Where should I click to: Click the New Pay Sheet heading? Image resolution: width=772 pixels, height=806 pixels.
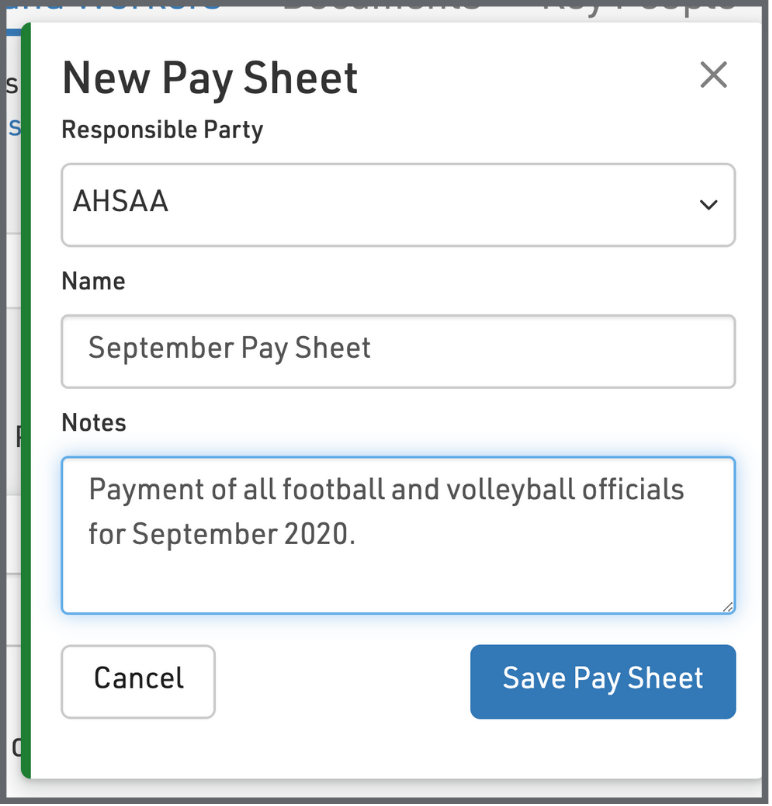[x=210, y=78]
